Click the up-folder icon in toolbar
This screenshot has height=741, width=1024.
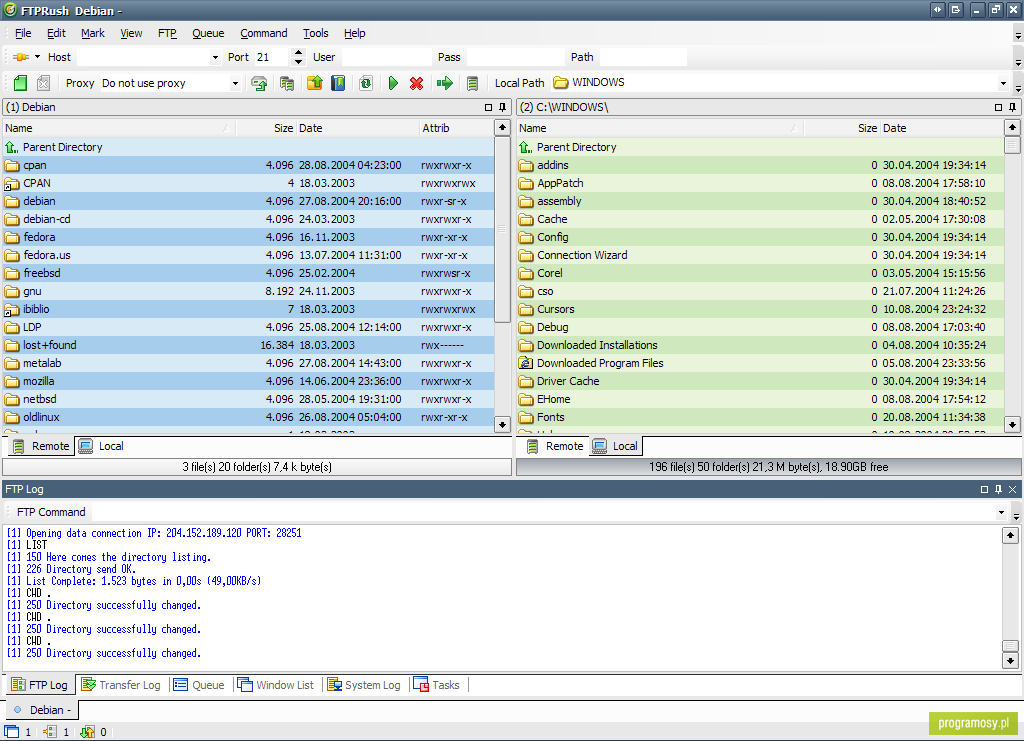[x=314, y=84]
